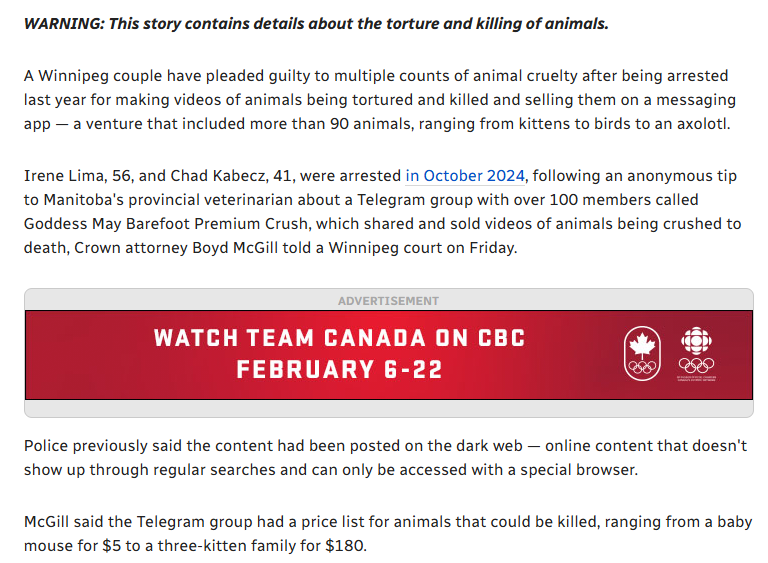Screen dimensions: 768x563
Task: Open the "in October 2024" hyperlink
Action: point(465,176)
